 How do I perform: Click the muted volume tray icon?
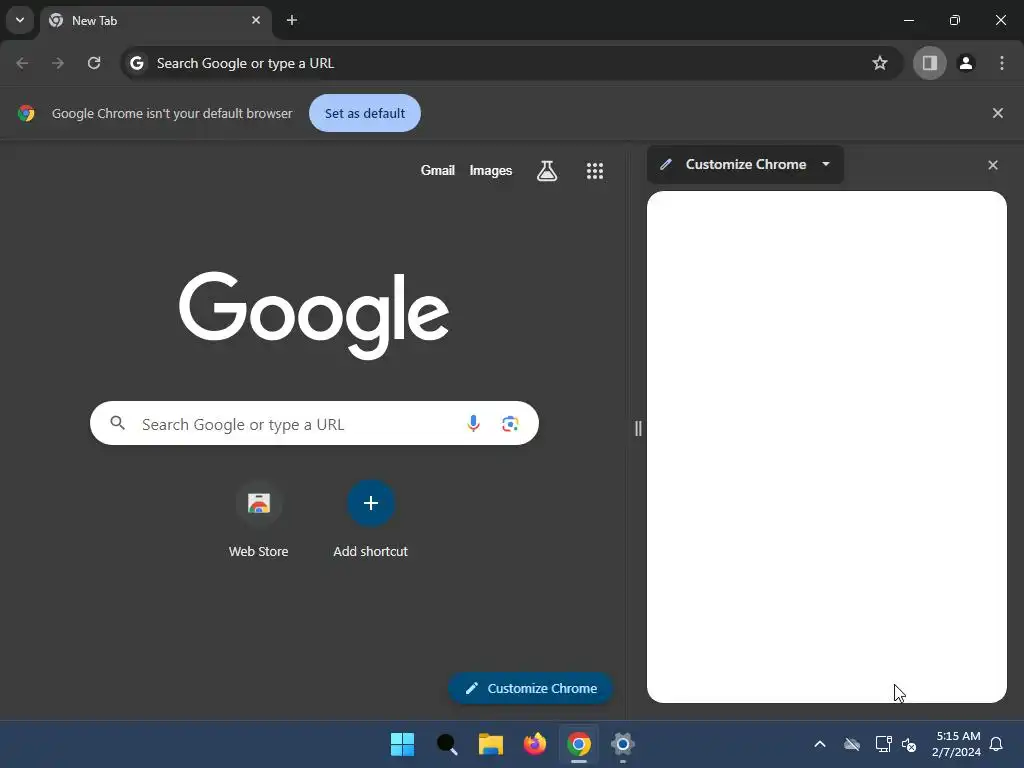click(909, 744)
